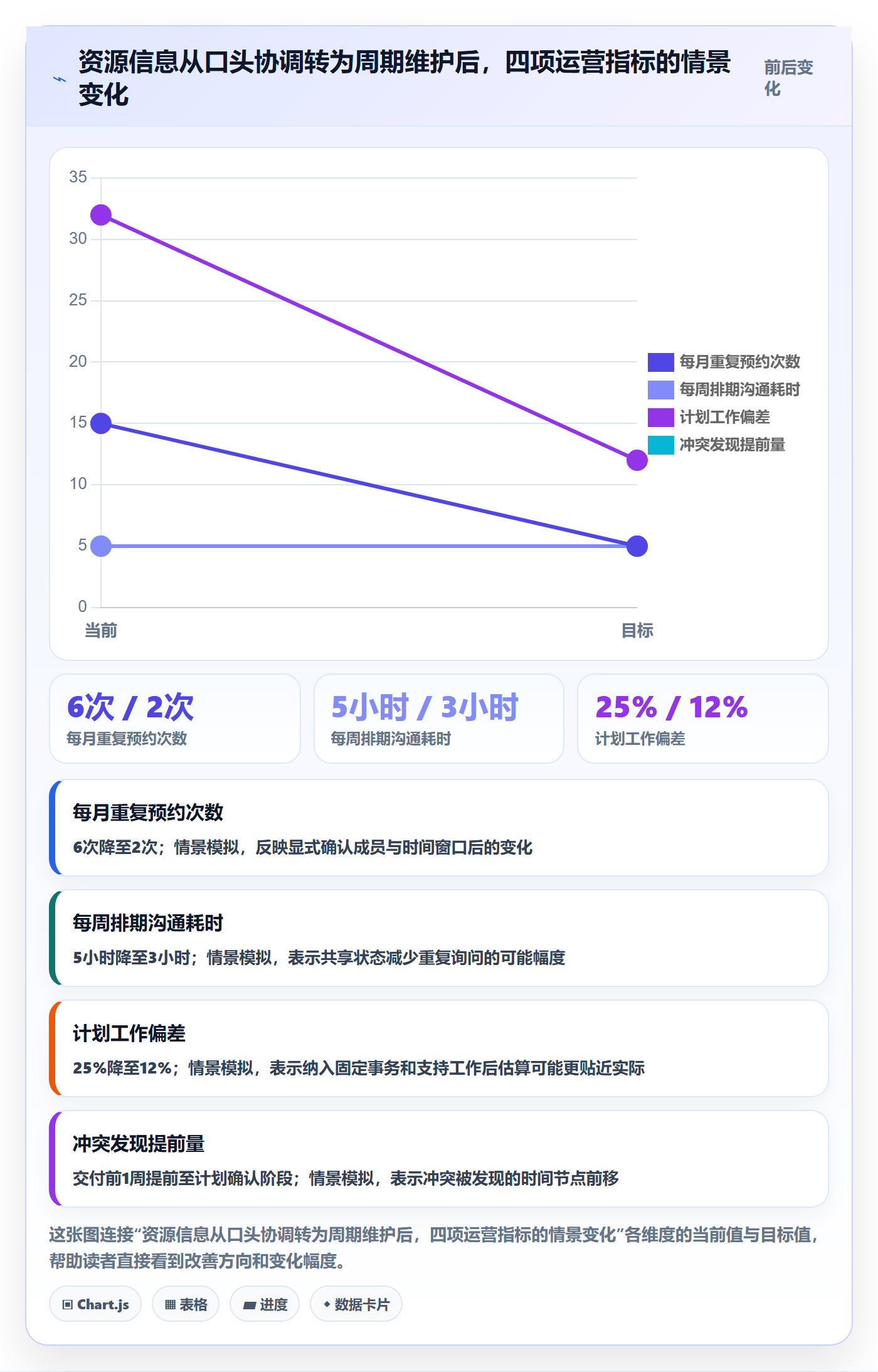
Task: Toggle the 计划工作偏差 legend swatch
Action: [x=660, y=417]
